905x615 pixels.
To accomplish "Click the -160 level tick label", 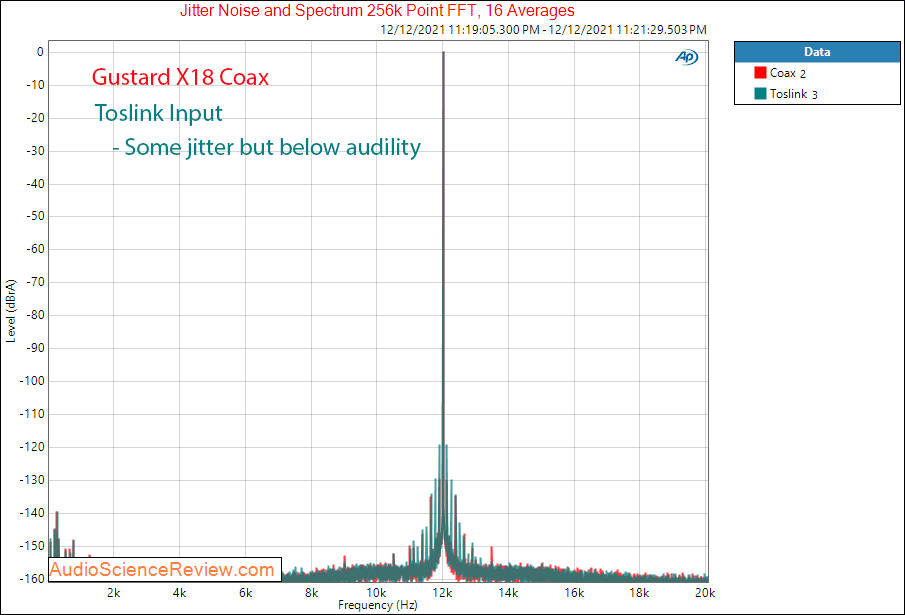I will click(32, 579).
